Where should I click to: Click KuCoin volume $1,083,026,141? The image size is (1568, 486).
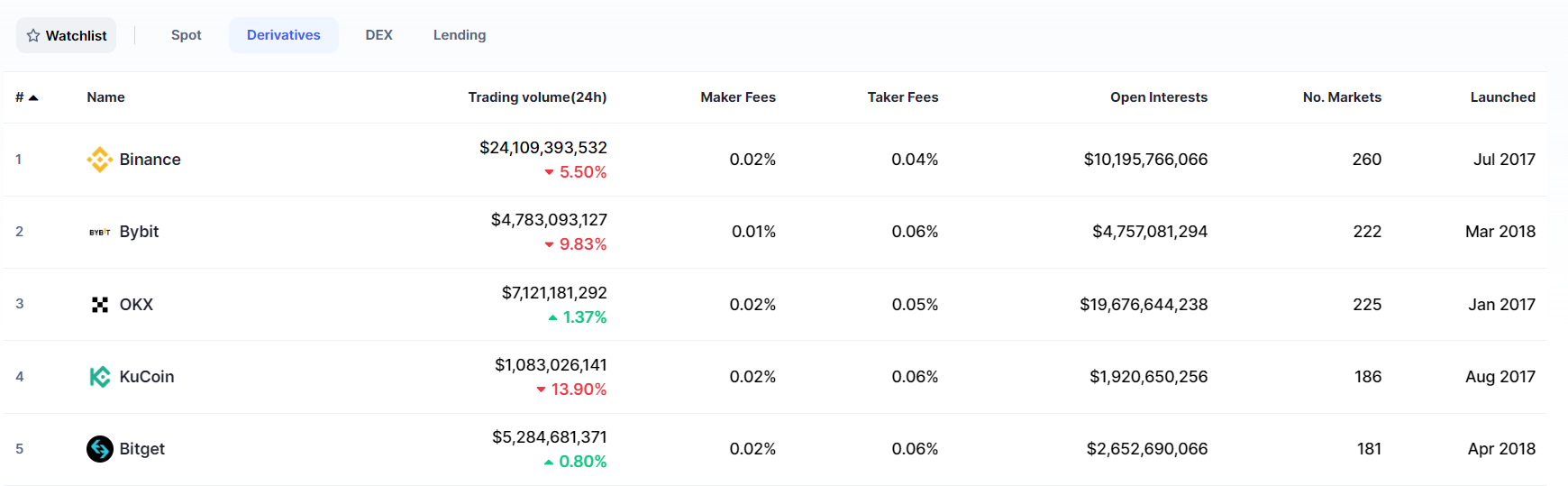pyautogui.click(x=551, y=365)
